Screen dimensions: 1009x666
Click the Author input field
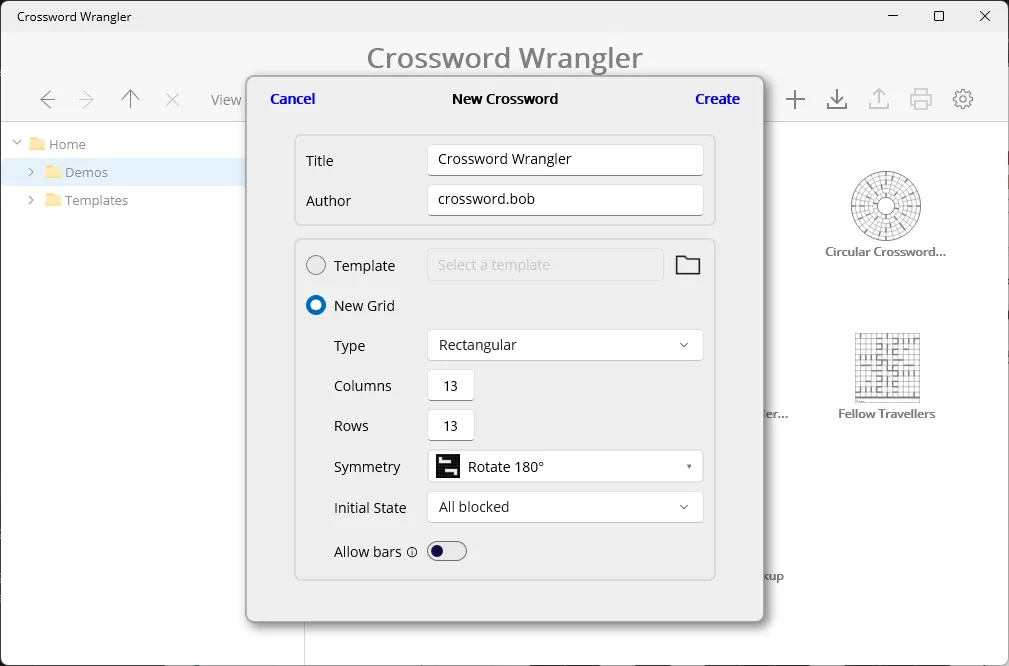click(x=565, y=200)
